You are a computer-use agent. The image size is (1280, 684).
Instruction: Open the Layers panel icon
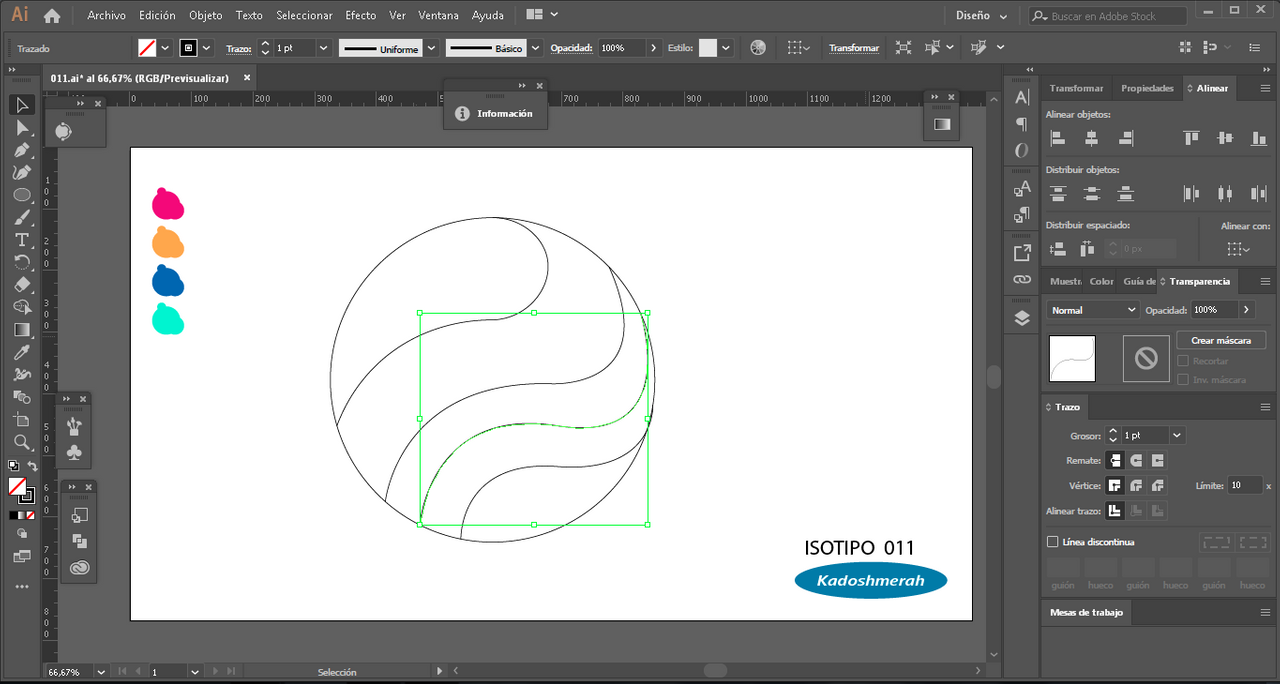pyautogui.click(x=1022, y=318)
